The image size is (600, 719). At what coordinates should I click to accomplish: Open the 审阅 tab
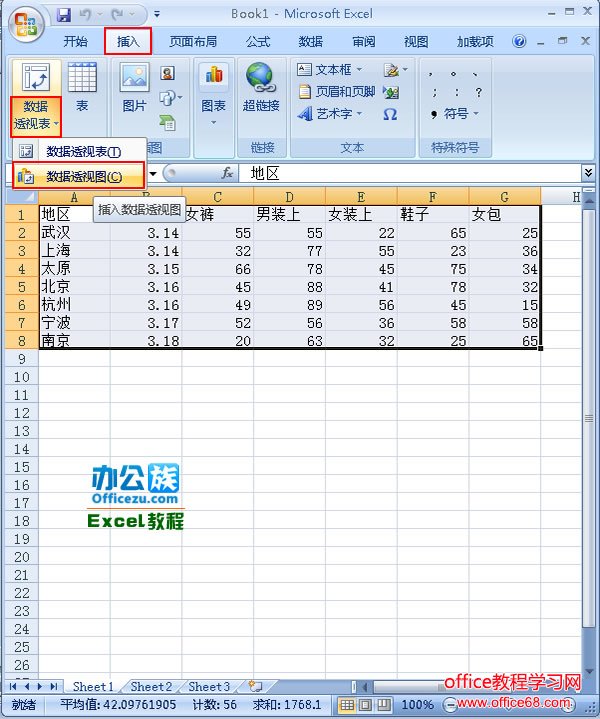364,42
